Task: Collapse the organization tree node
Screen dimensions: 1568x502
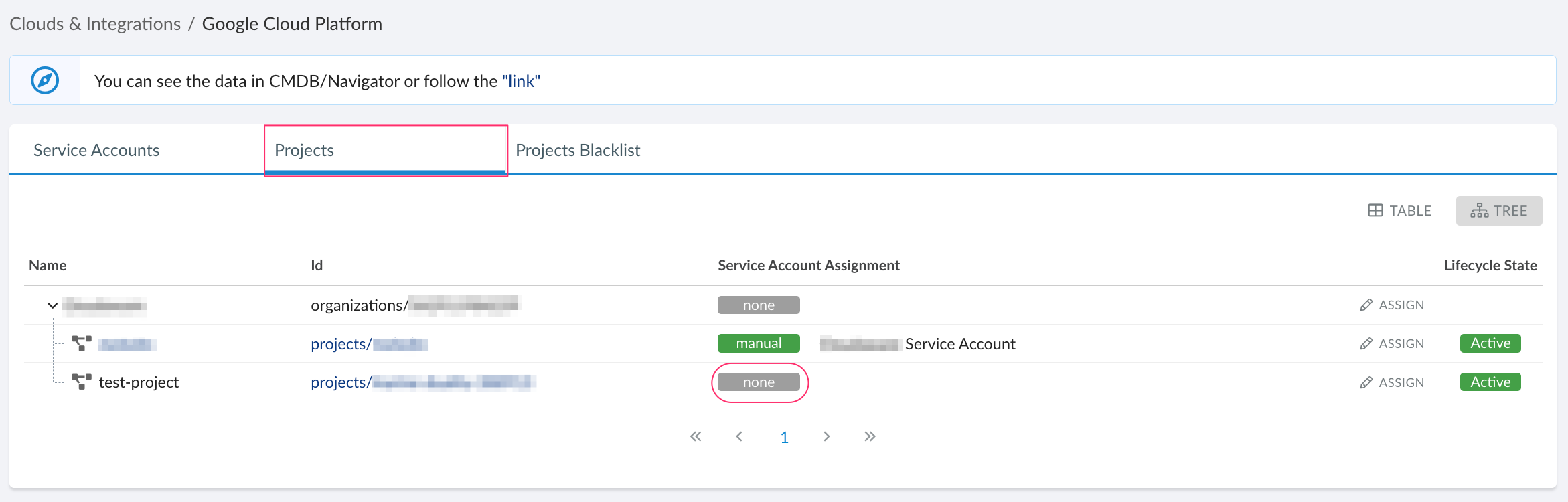Action: point(52,305)
